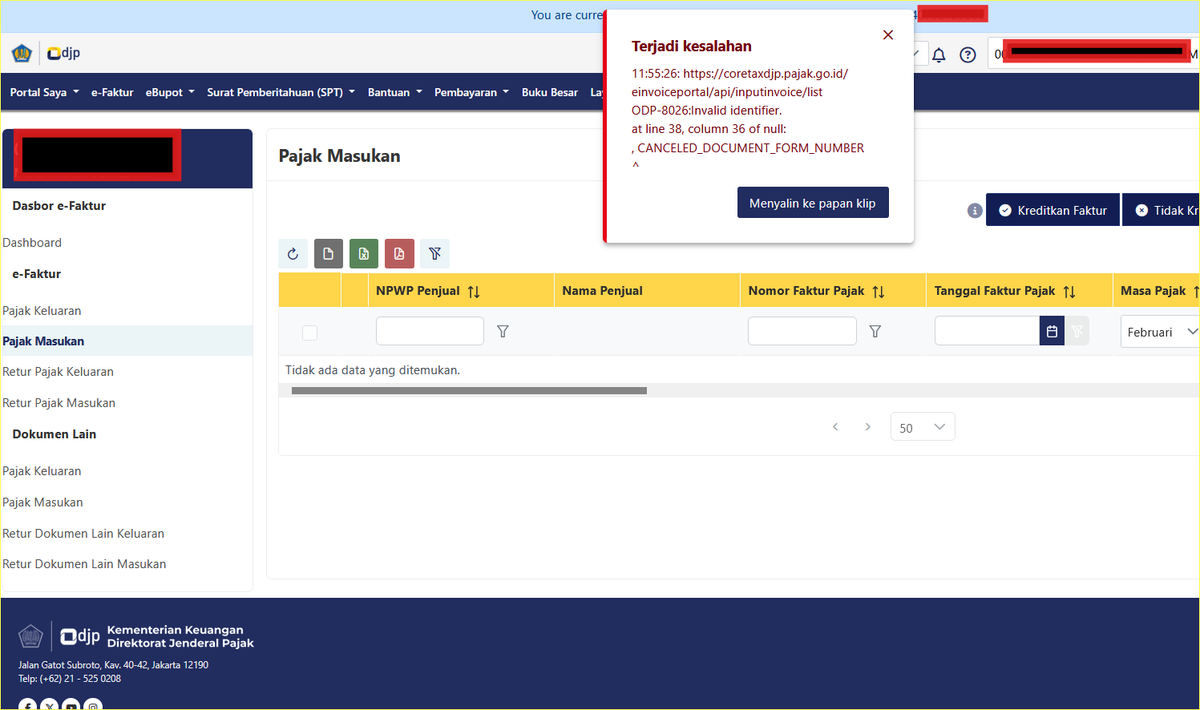Click the Telp: (+62) 21 - 525 0208 footer text

click(x=69, y=679)
